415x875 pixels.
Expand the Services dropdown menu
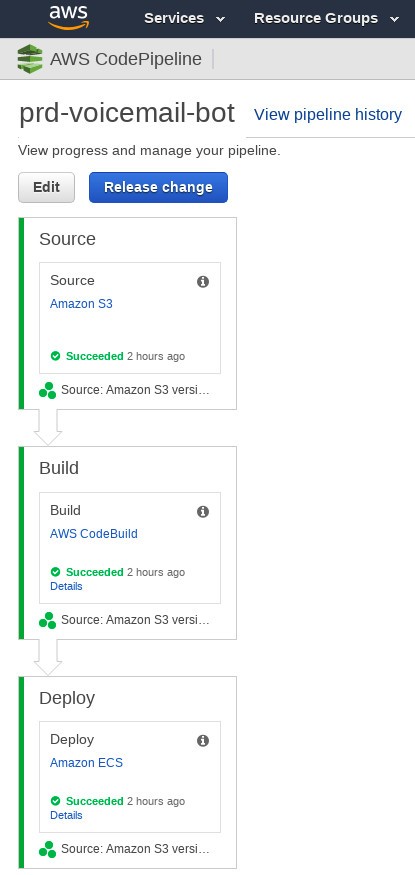pyautogui.click(x=185, y=18)
